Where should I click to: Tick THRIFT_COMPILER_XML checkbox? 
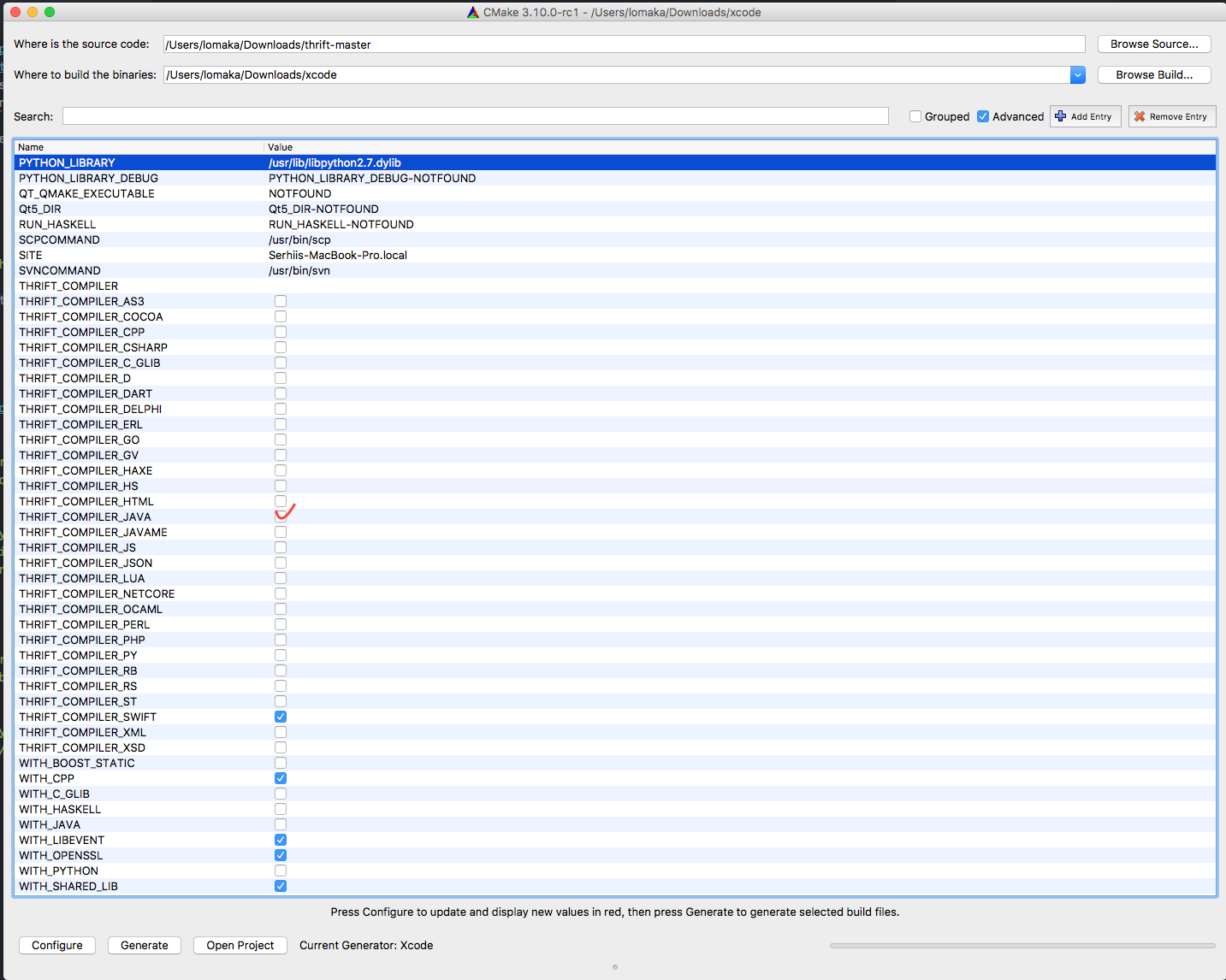pos(281,732)
